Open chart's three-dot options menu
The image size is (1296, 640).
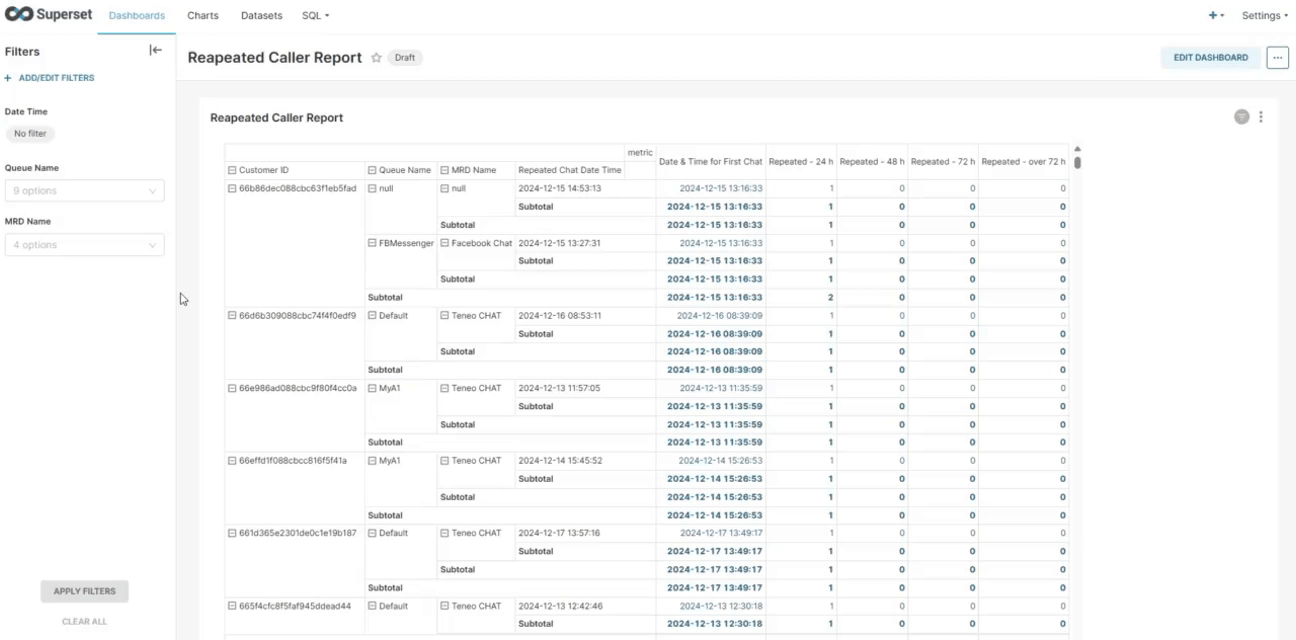(1261, 117)
